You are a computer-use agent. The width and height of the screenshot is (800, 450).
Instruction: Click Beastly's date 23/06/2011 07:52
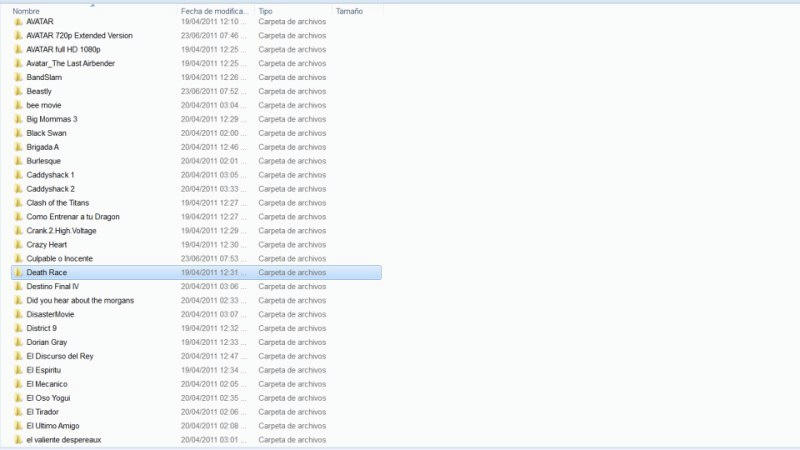(213, 91)
